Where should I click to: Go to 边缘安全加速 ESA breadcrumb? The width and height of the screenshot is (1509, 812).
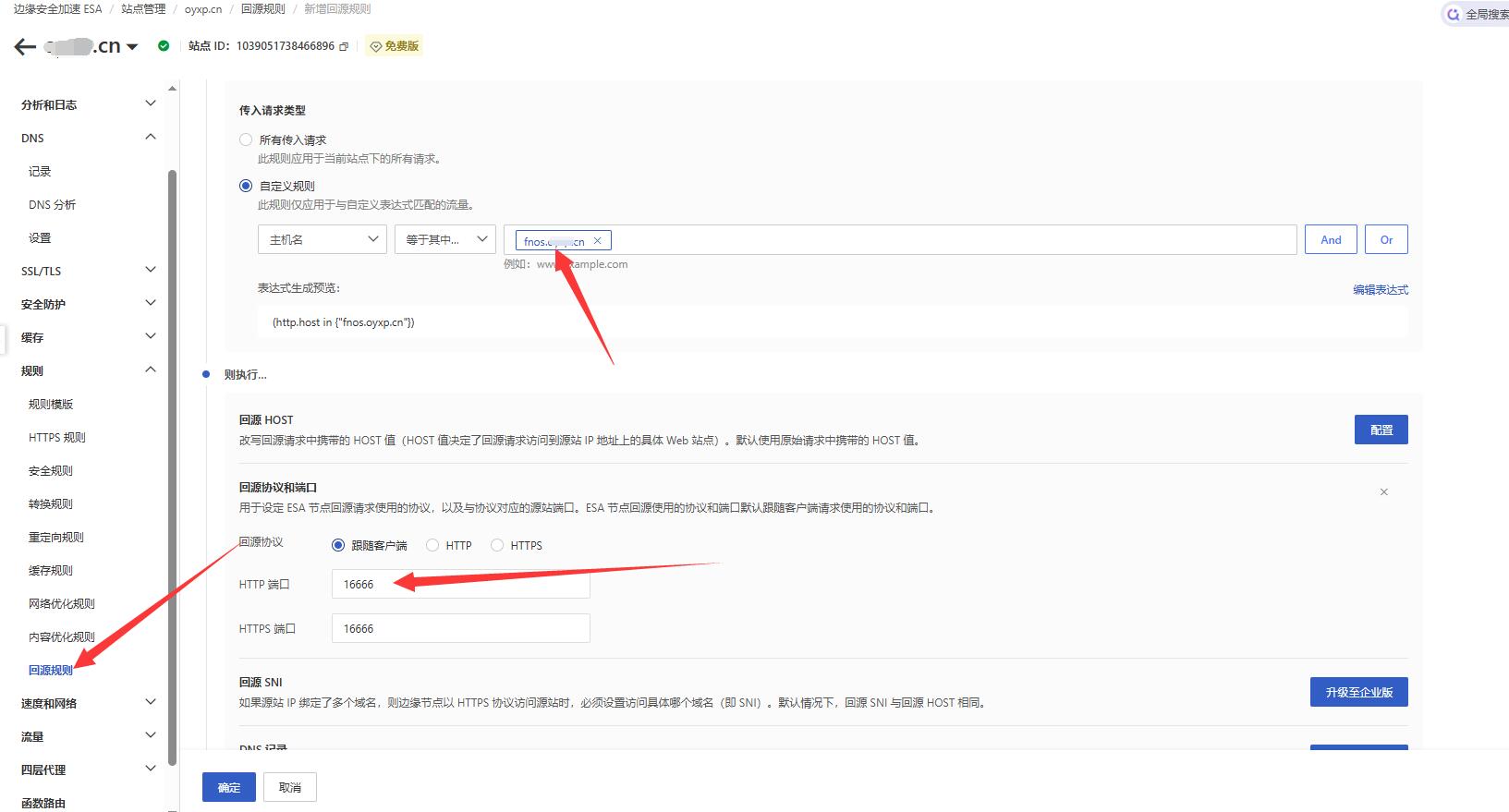tap(57, 9)
